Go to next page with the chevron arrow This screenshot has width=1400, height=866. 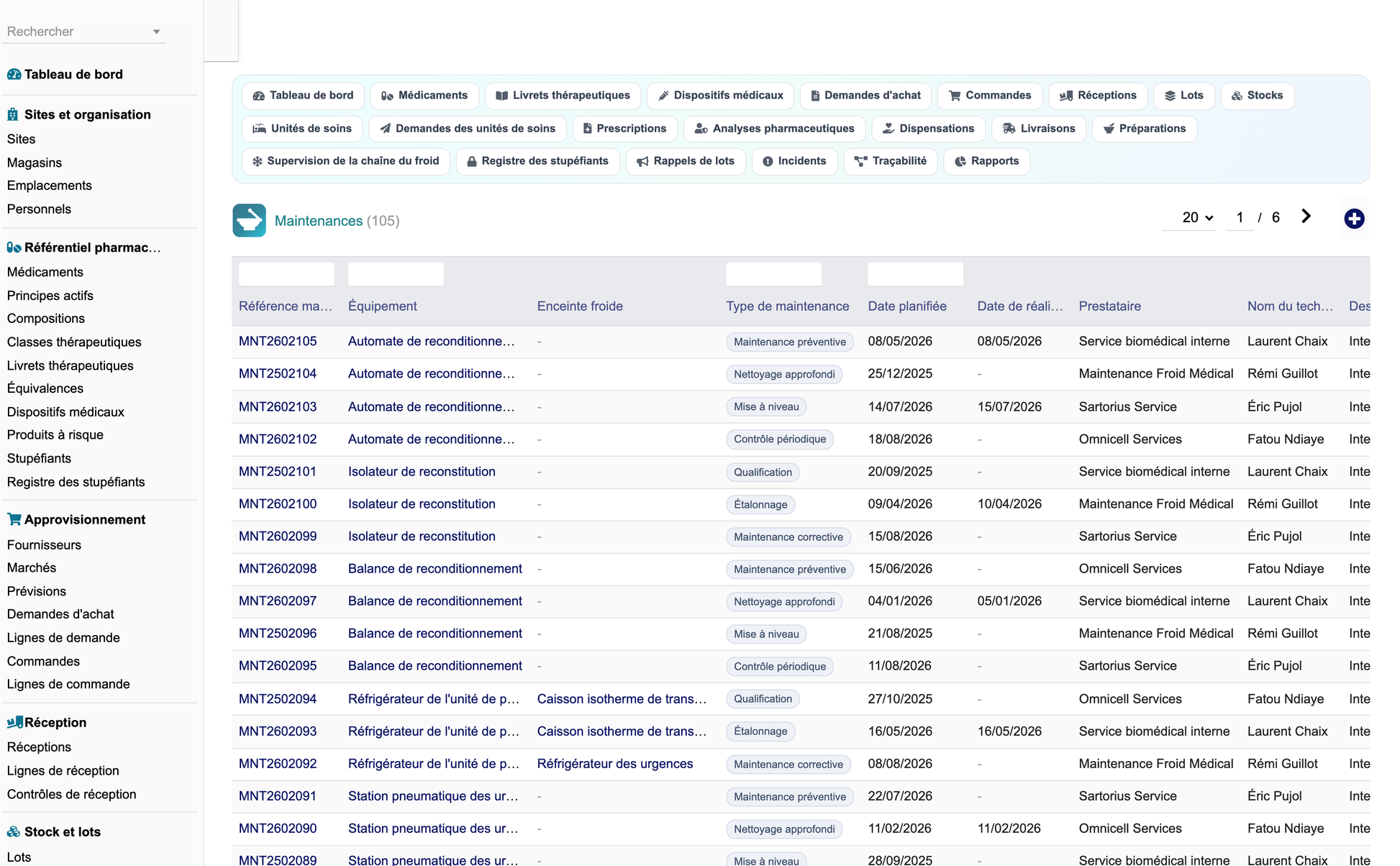pyautogui.click(x=1306, y=216)
